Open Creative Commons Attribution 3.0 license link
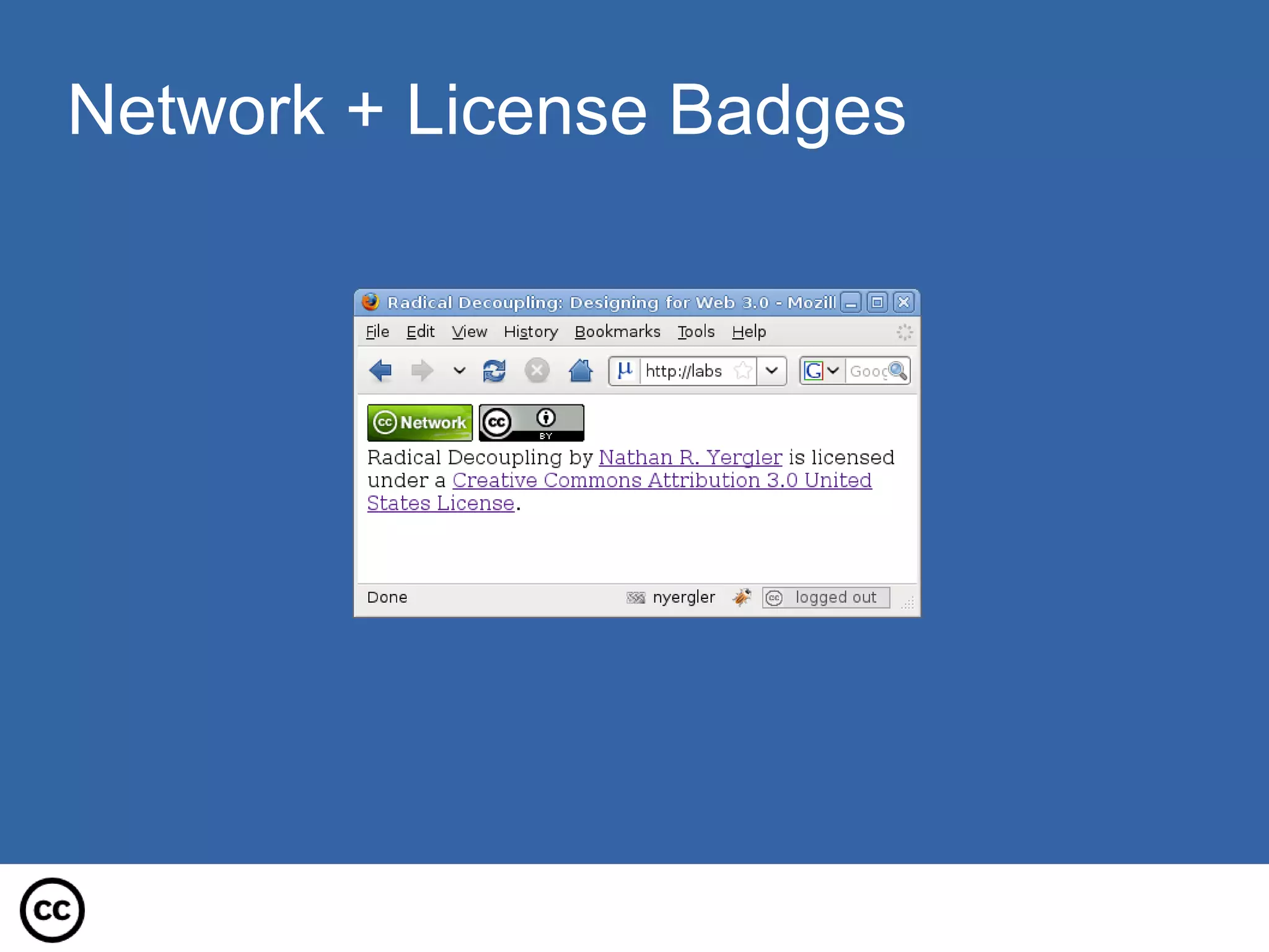Image resolution: width=1269 pixels, height=952 pixels. click(x=661, y=481)
